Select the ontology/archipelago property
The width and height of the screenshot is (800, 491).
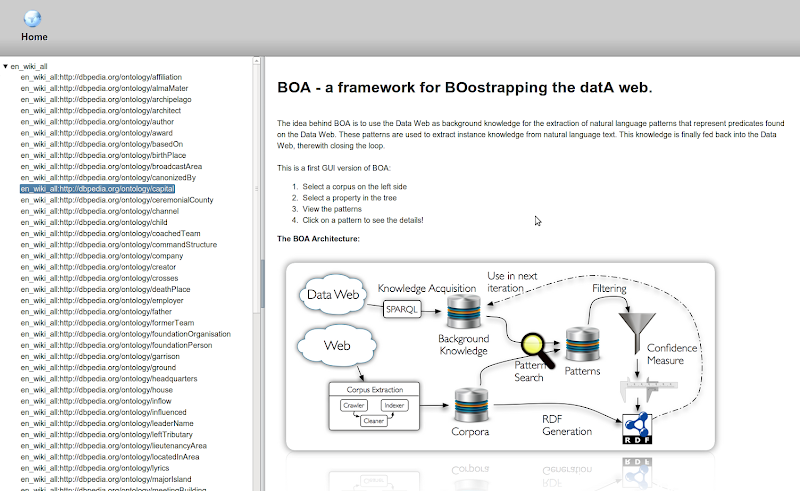(106, 100)
